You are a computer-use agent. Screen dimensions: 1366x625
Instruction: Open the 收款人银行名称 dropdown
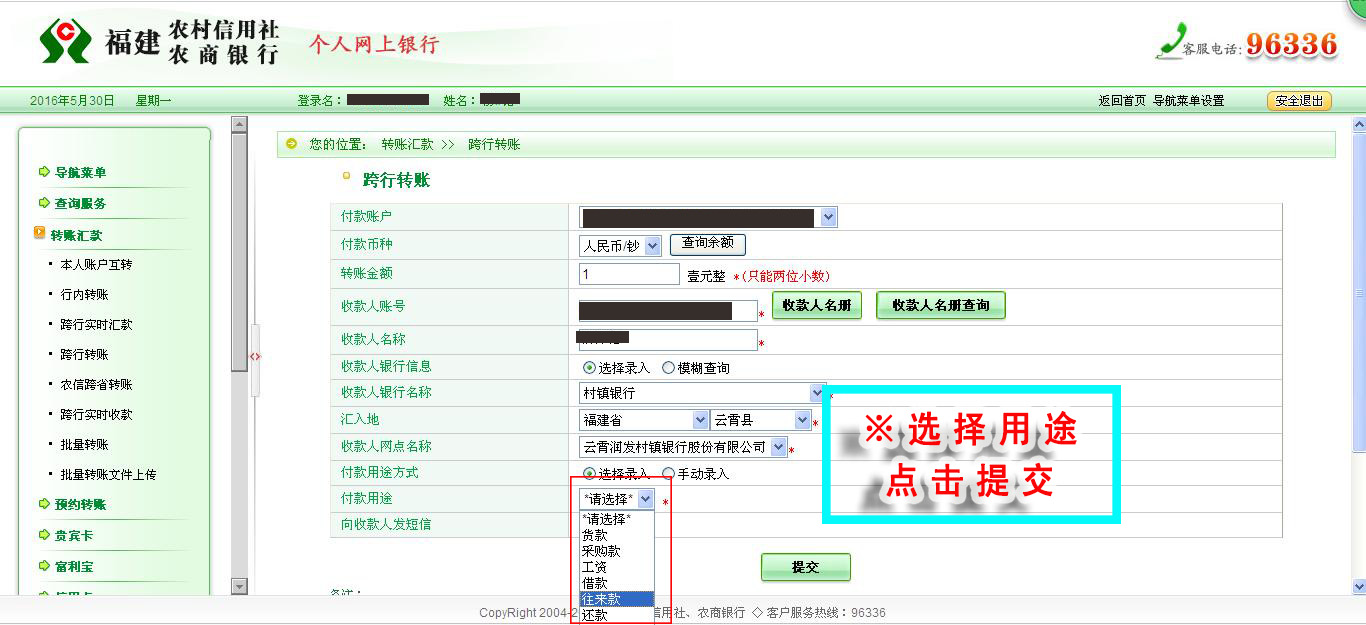[x=817, y=393]
